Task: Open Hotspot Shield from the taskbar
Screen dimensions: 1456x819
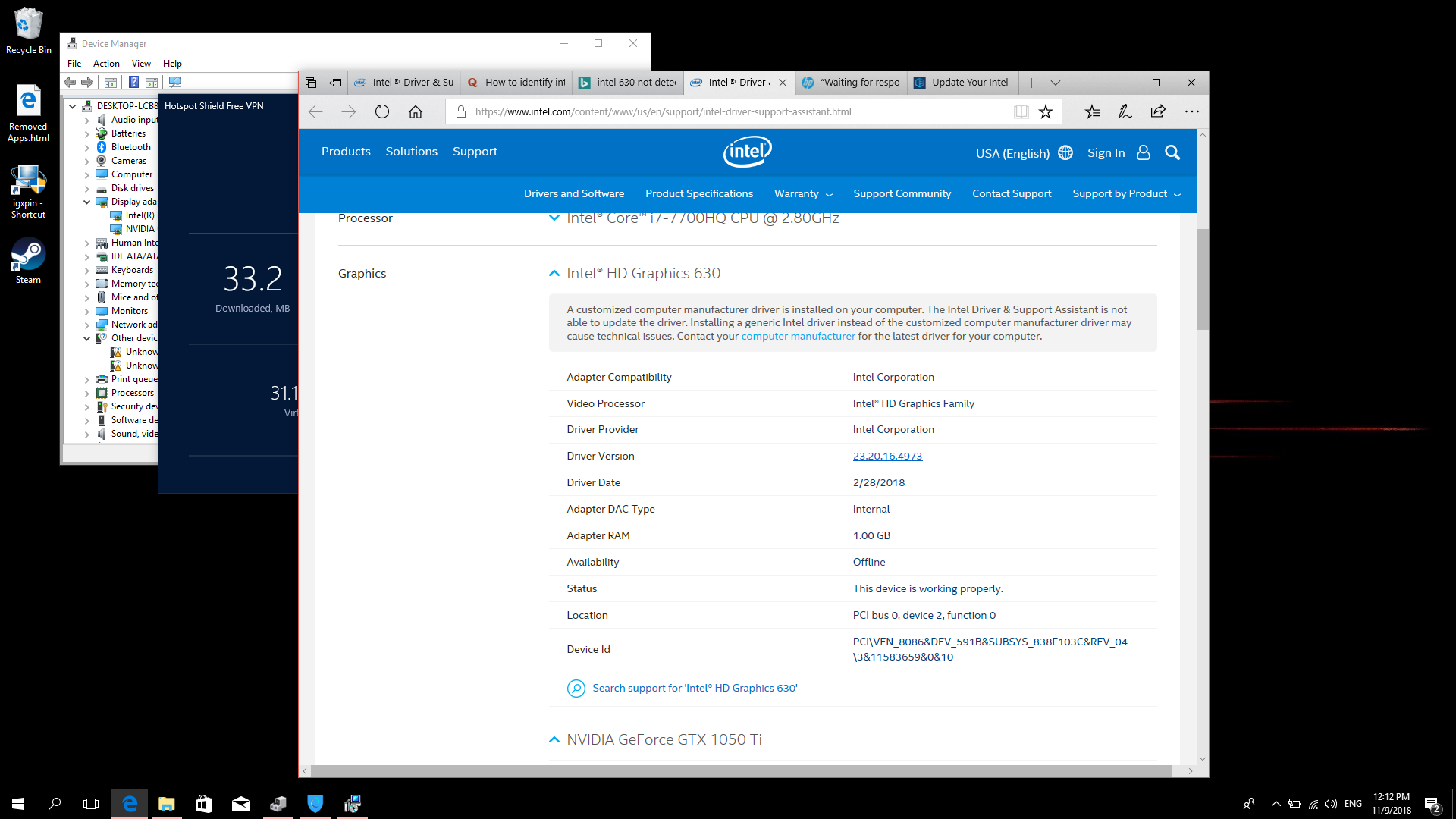Action: 315,803
